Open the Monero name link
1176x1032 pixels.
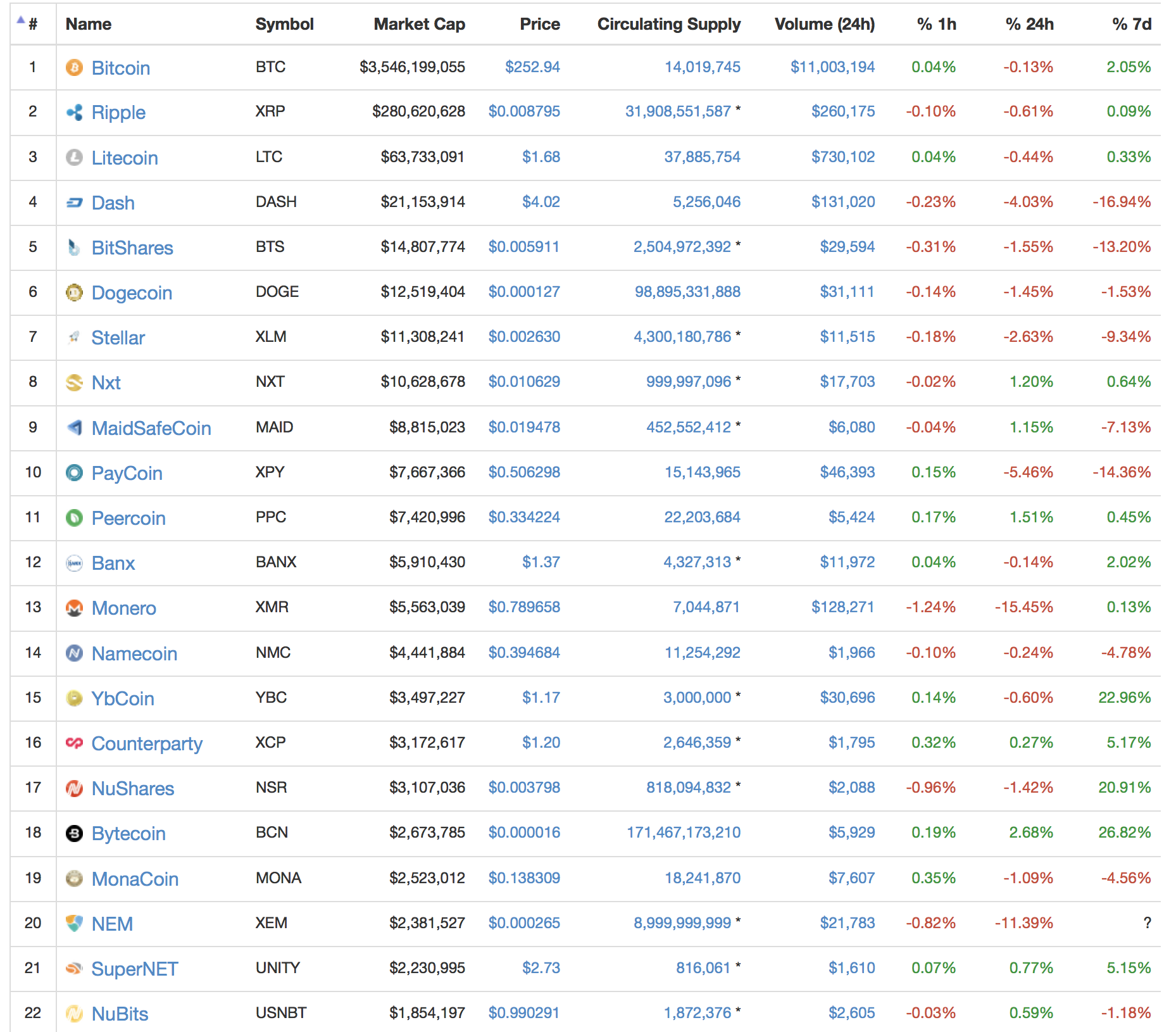point(124,608)
